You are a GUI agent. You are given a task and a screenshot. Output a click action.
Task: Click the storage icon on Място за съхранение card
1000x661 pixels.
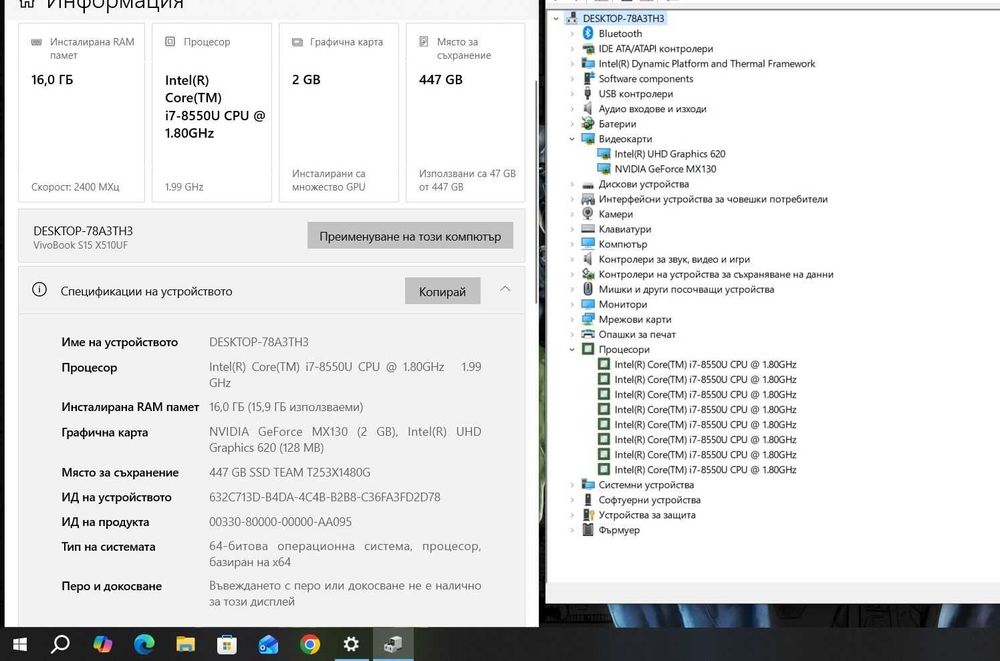(x=423, y=41)
